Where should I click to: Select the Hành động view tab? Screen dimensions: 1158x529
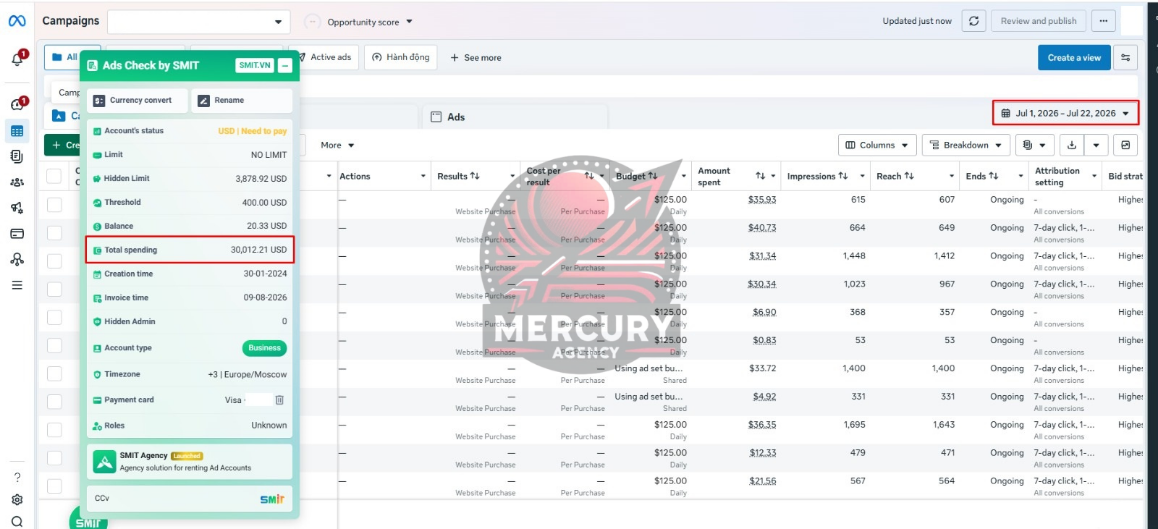tap(400, 57)
